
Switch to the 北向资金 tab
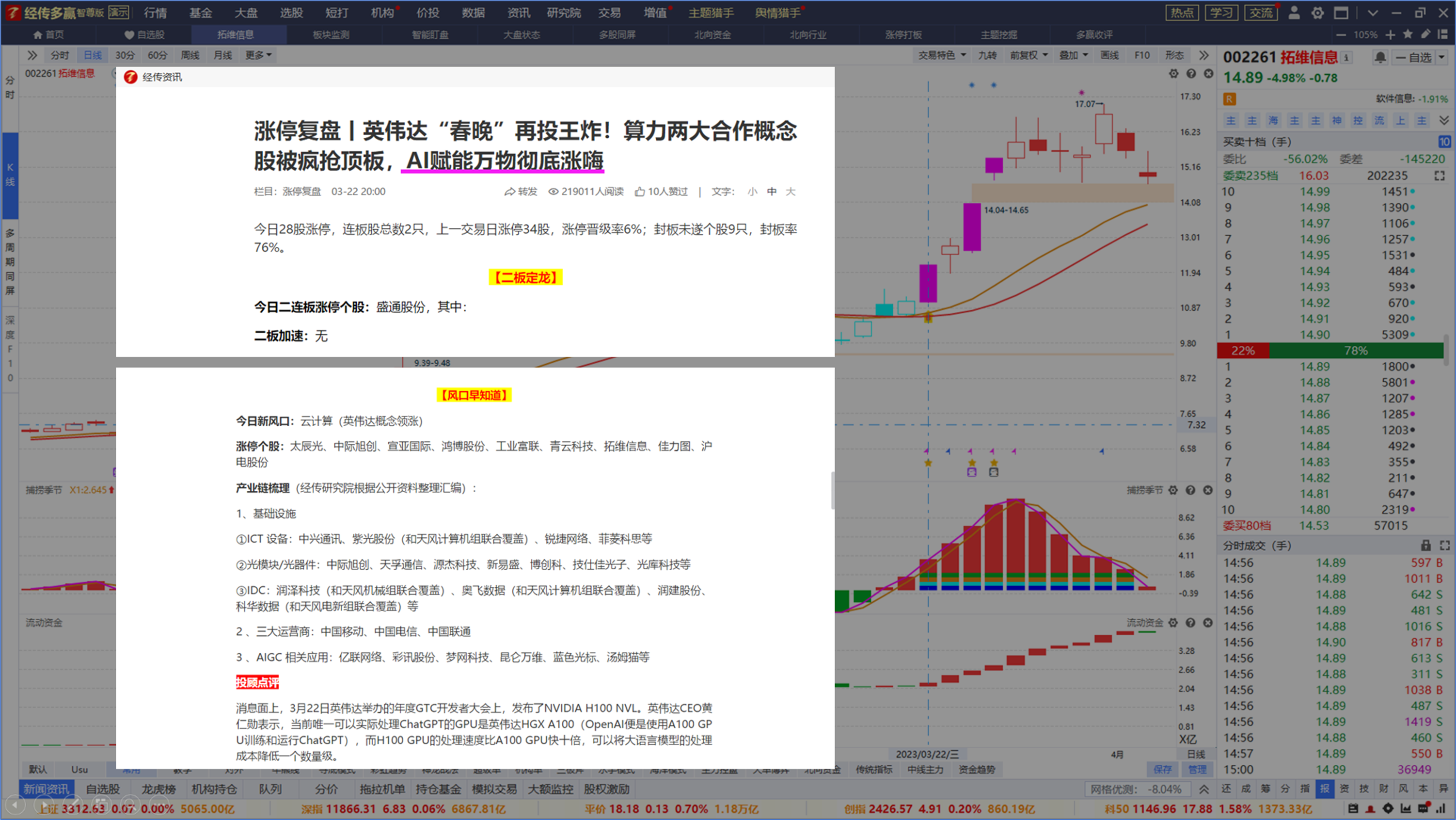(x=713, y=34)
